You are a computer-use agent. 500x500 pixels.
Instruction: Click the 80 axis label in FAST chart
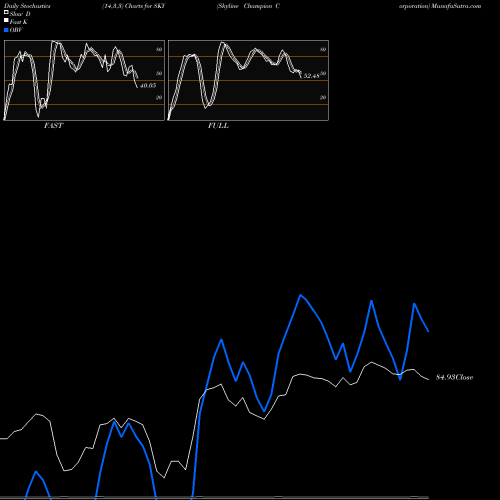[159, 49]
